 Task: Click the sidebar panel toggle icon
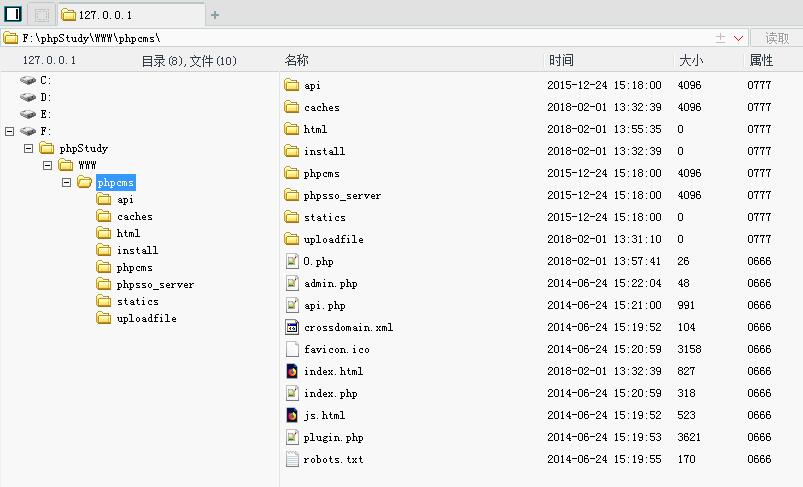click(13, 14)
